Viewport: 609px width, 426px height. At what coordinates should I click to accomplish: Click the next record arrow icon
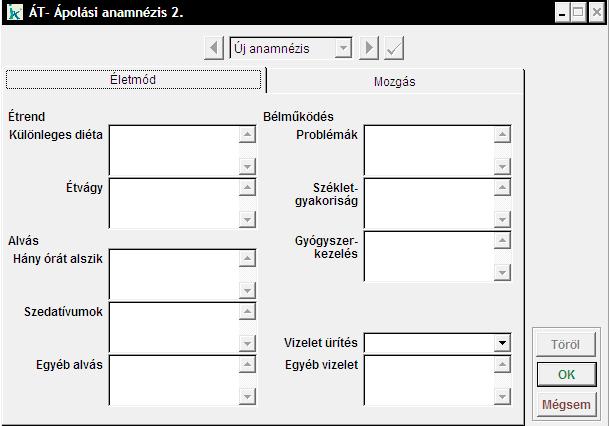click(370, 48)
